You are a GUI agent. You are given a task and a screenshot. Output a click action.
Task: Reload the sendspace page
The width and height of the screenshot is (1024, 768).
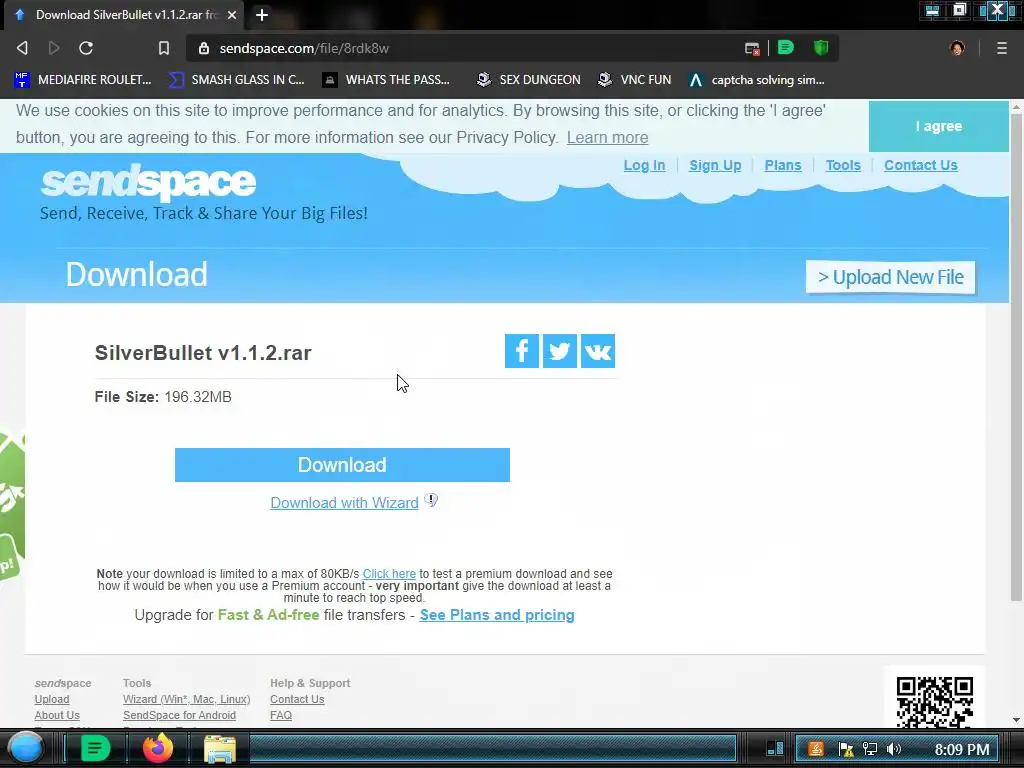(x=86, y=48)
